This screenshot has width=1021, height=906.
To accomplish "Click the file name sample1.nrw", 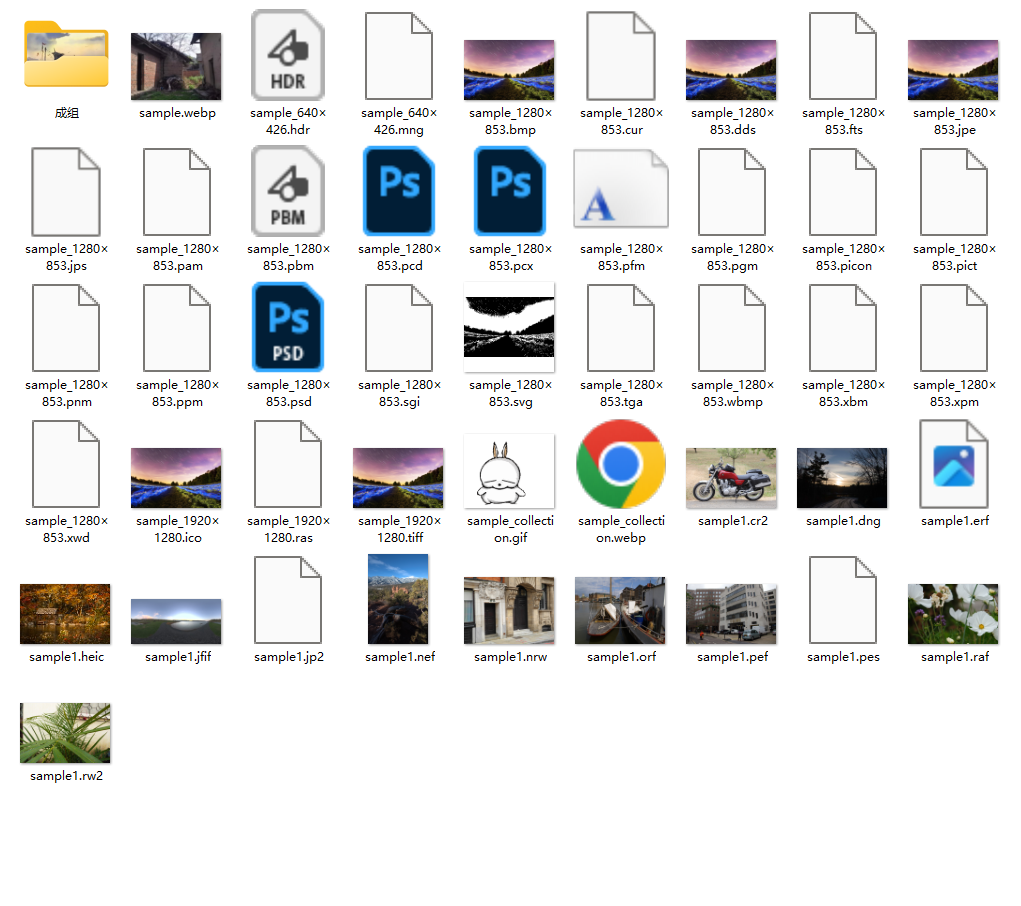I will [x=510, y=657].
